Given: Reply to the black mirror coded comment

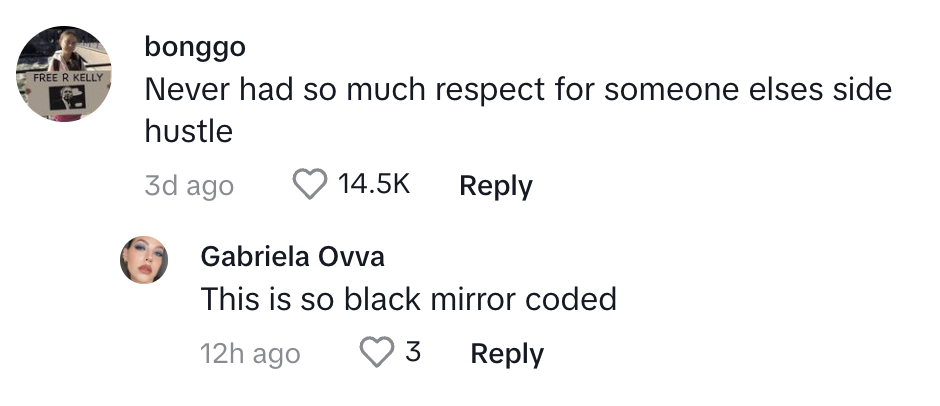Looking at the screenshot, I should [507, 354].
